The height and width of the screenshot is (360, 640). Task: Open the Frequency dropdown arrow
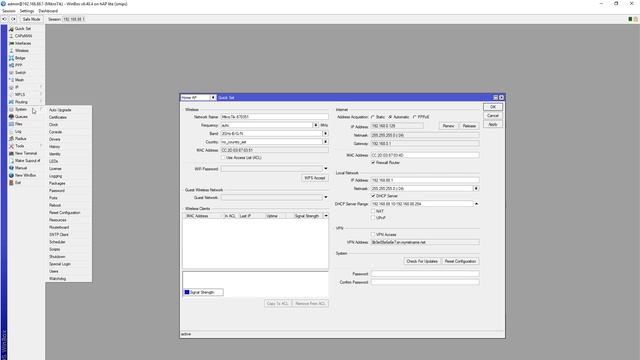pos(316,125)
